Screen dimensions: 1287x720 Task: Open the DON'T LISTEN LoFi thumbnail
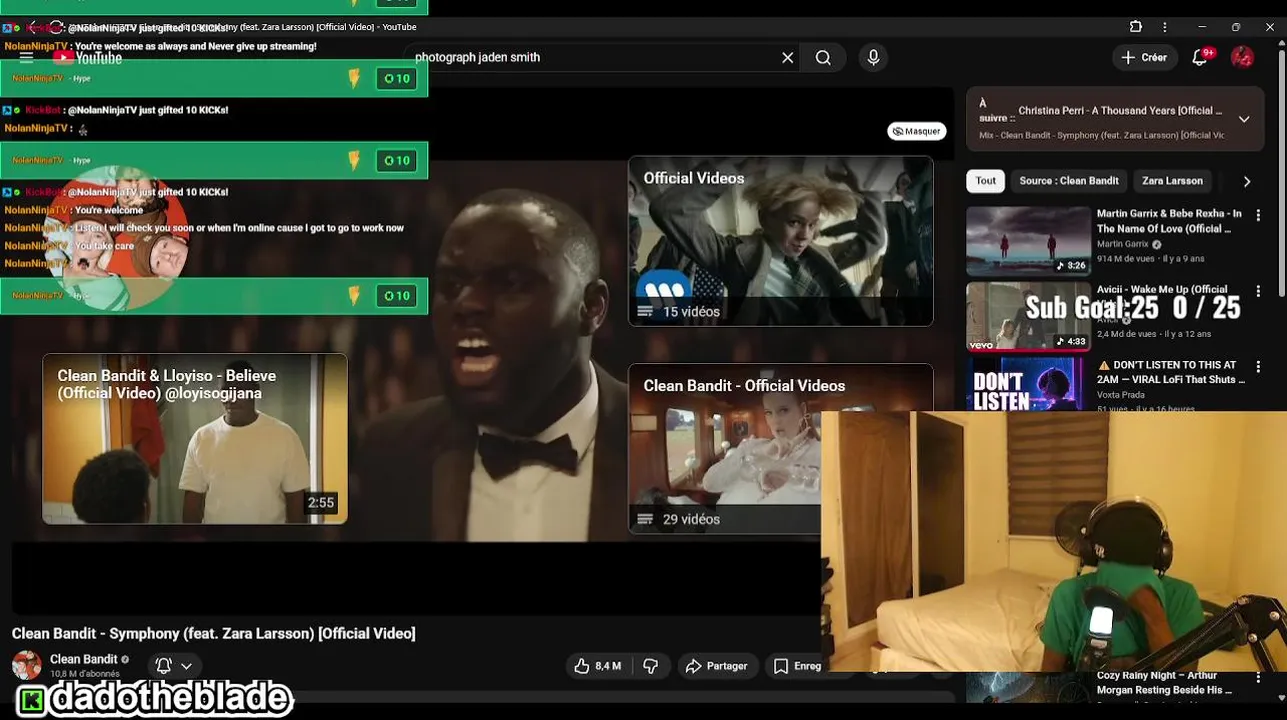(1028, 384)
